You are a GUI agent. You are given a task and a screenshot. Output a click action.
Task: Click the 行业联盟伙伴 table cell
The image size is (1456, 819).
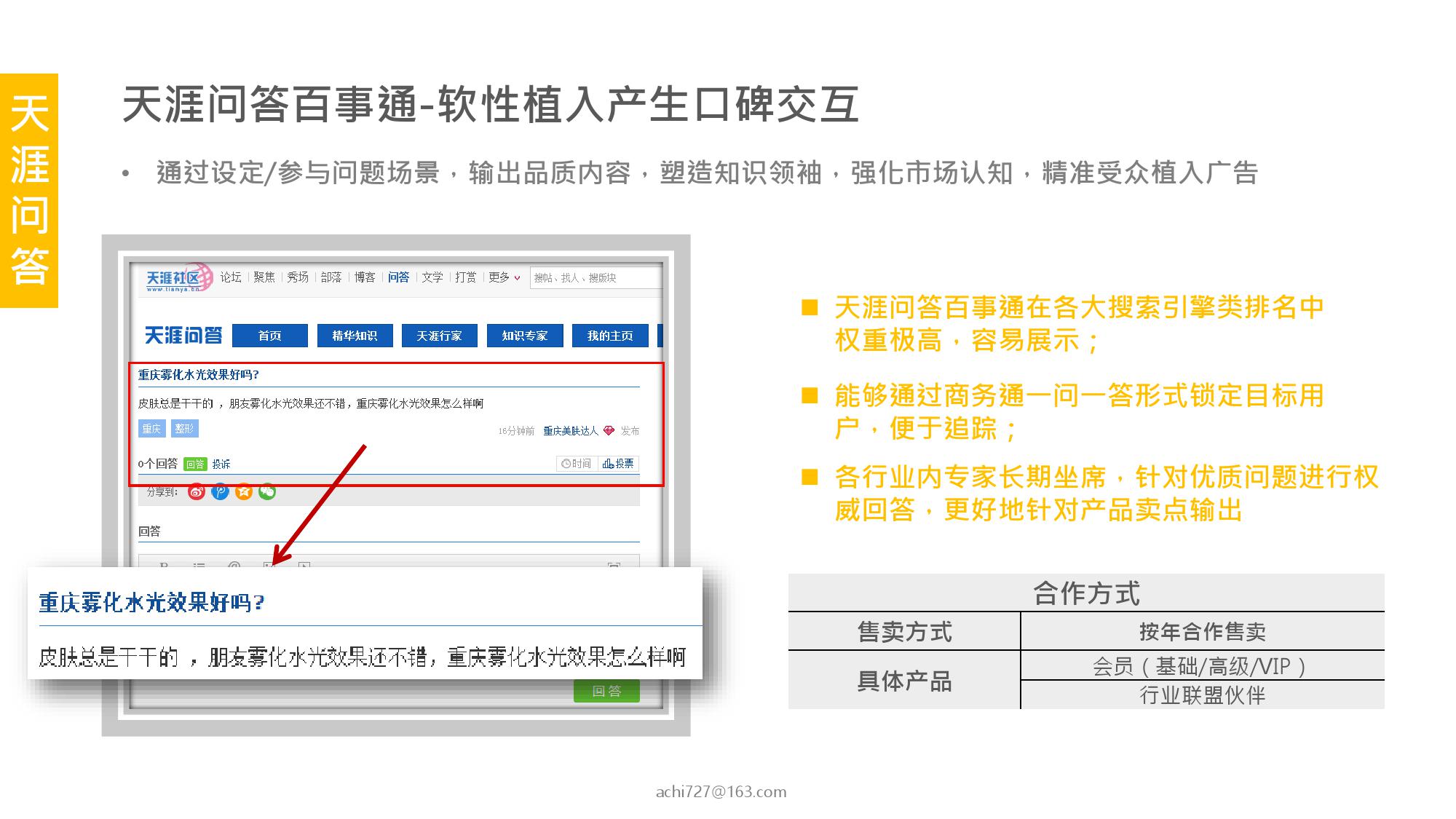click(1203, 695)
